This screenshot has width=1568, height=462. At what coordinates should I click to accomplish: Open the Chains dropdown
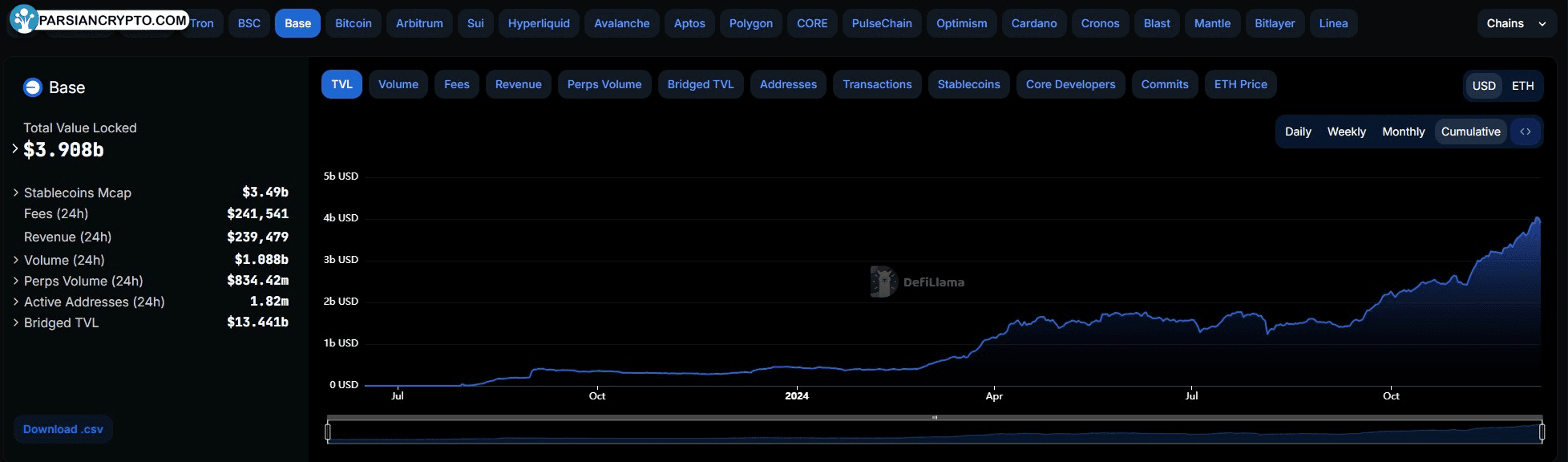click(x=1516, y=23)
